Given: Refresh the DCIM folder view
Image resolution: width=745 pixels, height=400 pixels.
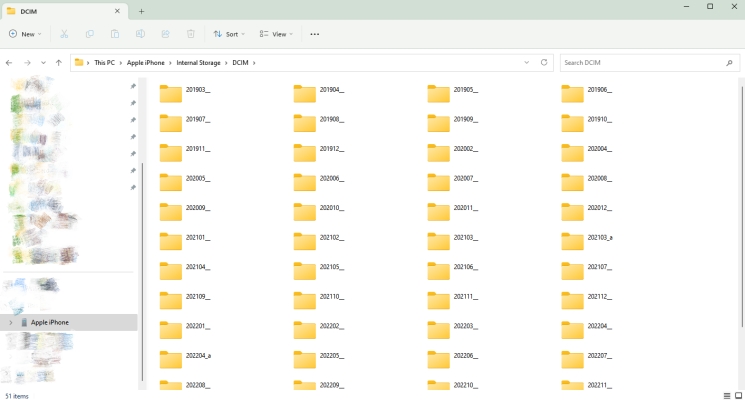Looking at the screenshot, I should (x=544, y=62).
